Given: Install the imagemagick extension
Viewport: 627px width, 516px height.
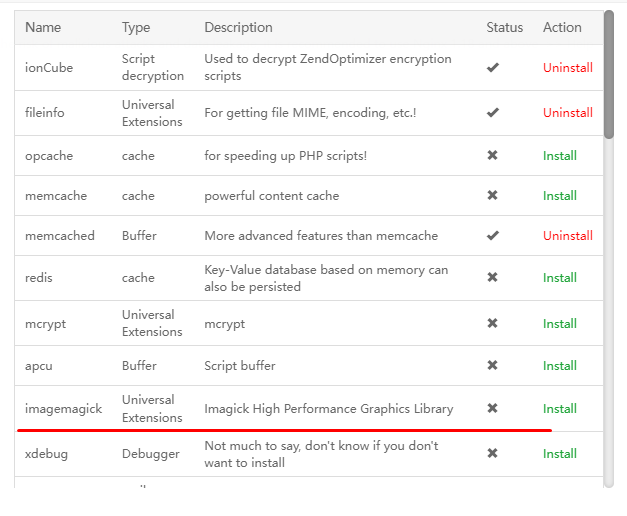Looking at the screenshot, I should 559,409.
